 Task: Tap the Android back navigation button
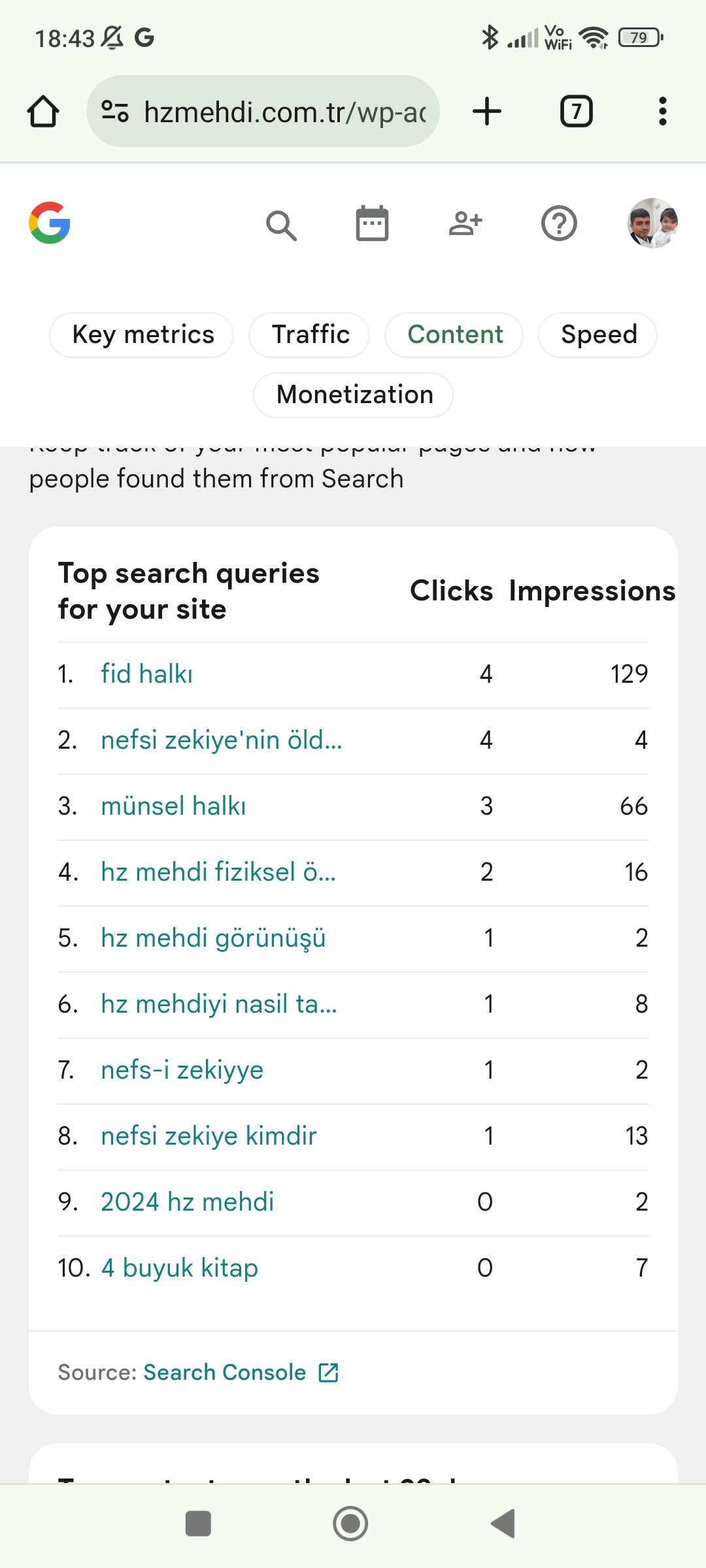click(x=503, y=1524)
